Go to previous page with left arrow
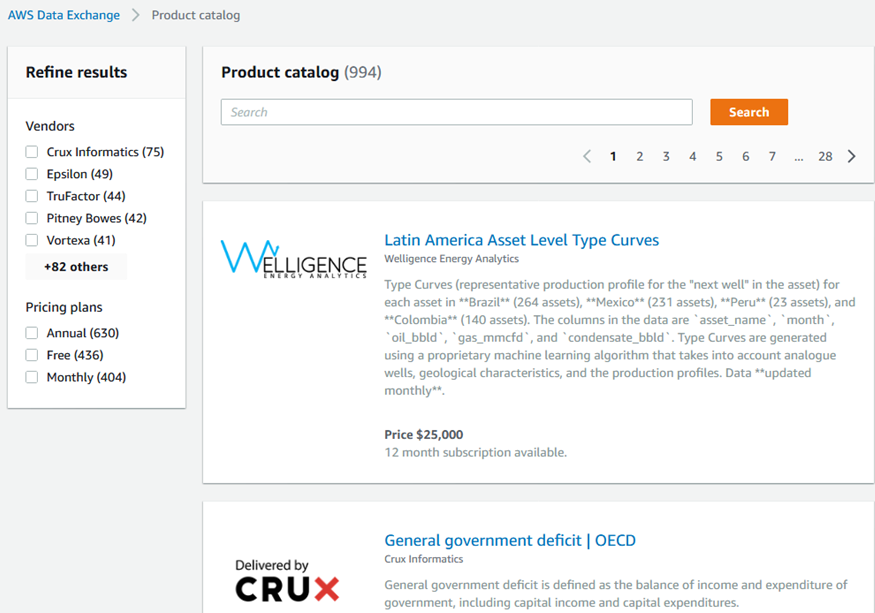This screenshot has width=875, height=613. click(587, 156)
